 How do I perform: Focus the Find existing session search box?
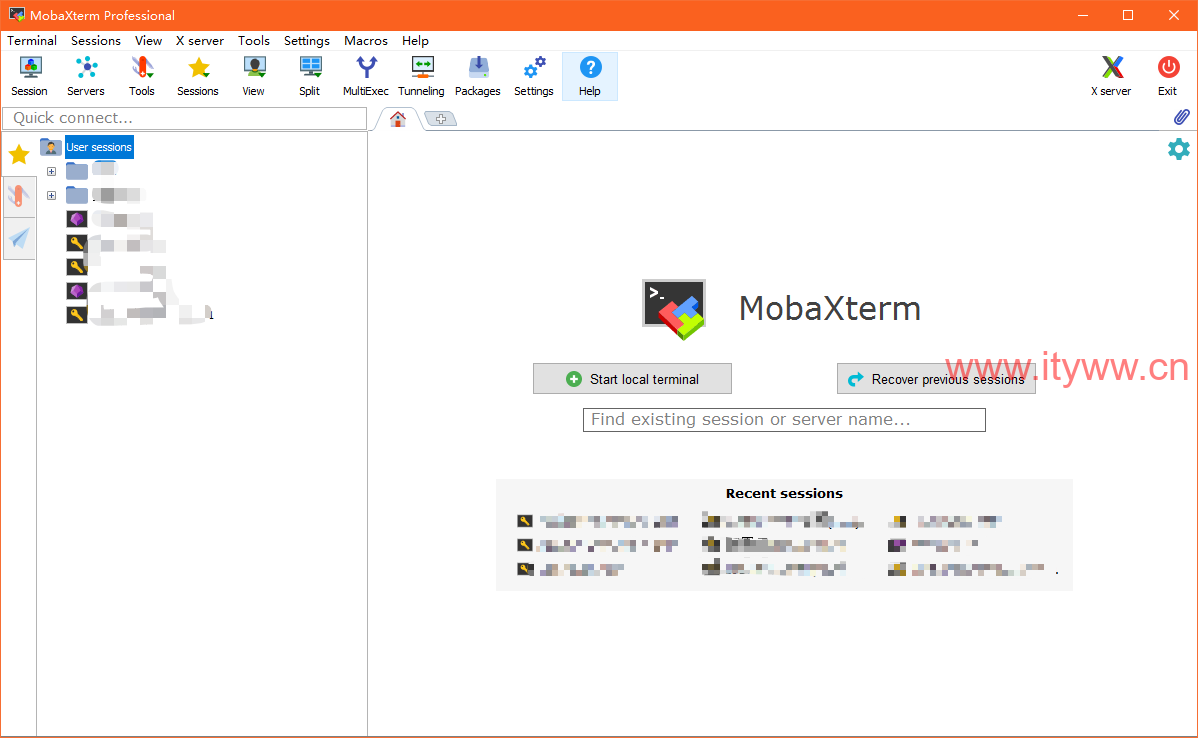coord(784,420)
